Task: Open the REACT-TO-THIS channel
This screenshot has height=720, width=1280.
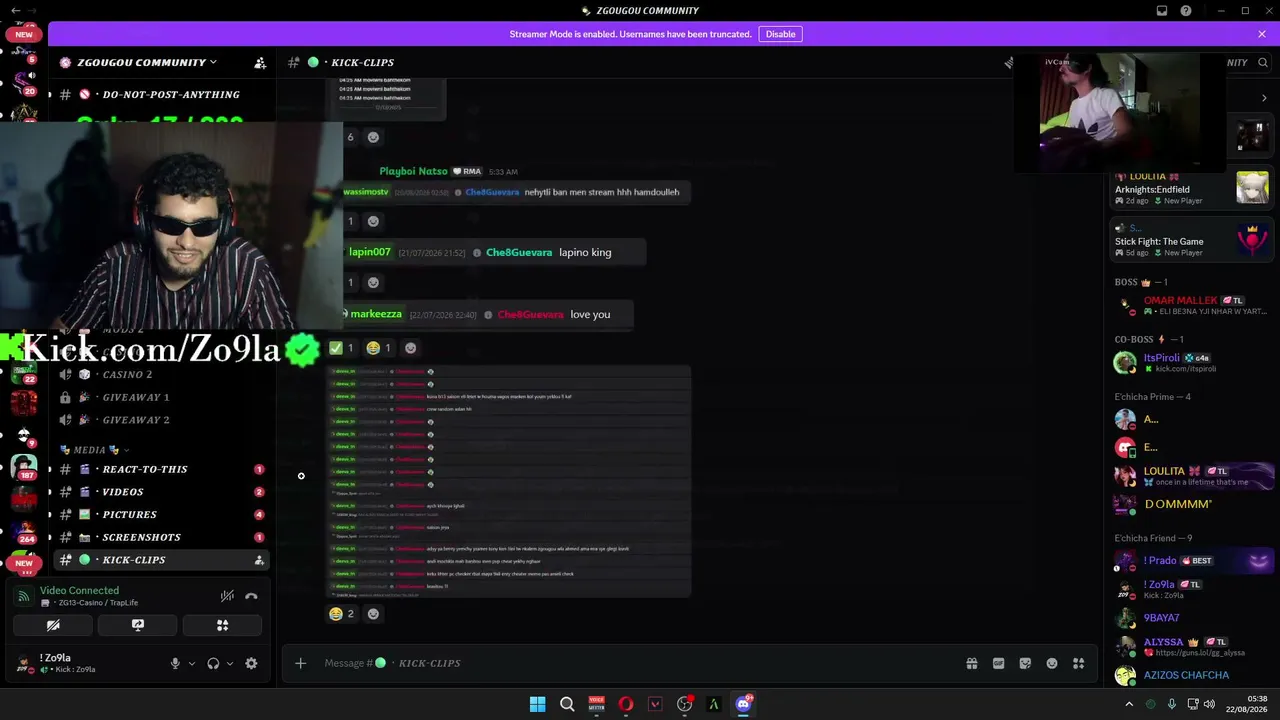Action: tap(160, 469)
